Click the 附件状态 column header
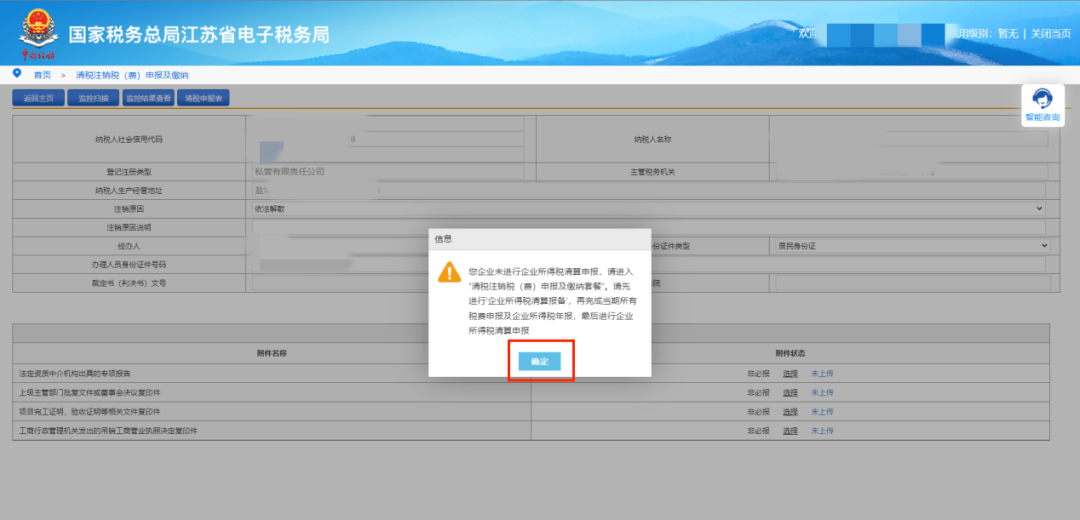The height and width of the screenshot is (520, 1080). (x=790, y=353)
